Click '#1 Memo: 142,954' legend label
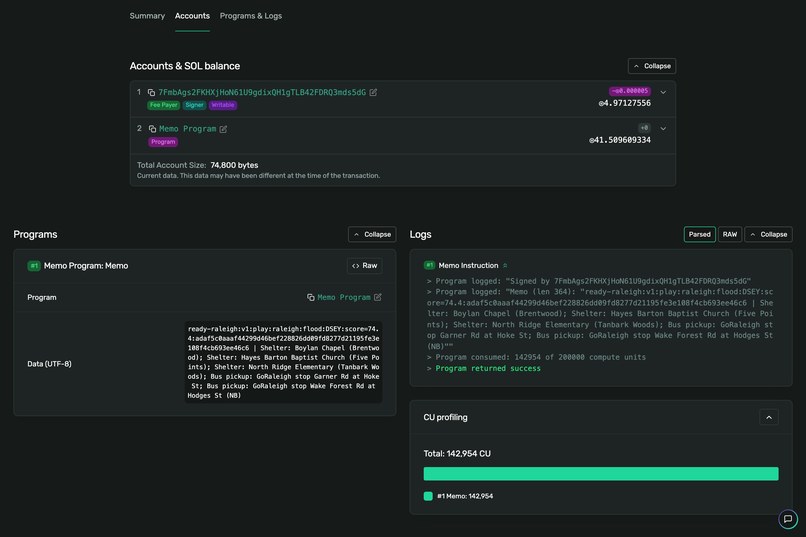This screenshot has height=537, width=806. pyautogui.click(x=465, y=496)
